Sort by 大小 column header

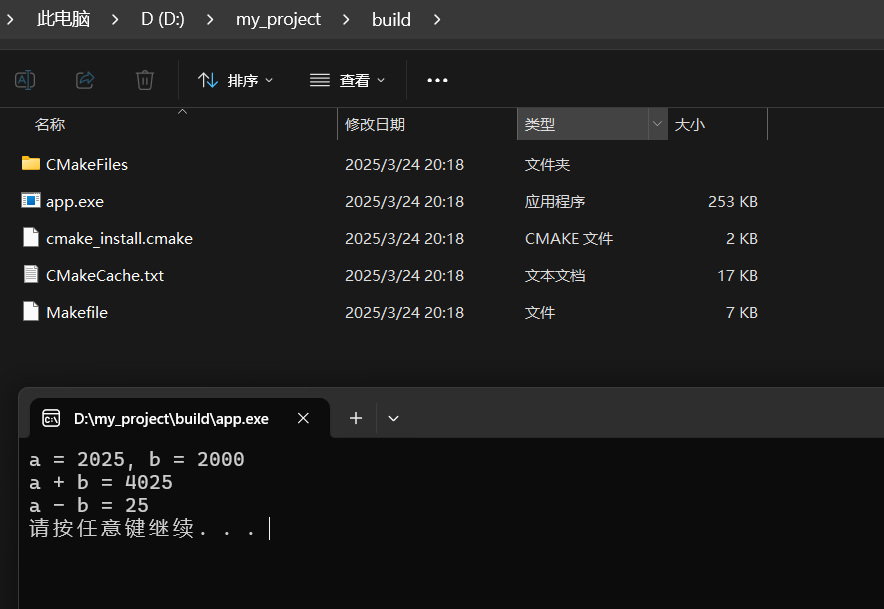coord(689,124)
